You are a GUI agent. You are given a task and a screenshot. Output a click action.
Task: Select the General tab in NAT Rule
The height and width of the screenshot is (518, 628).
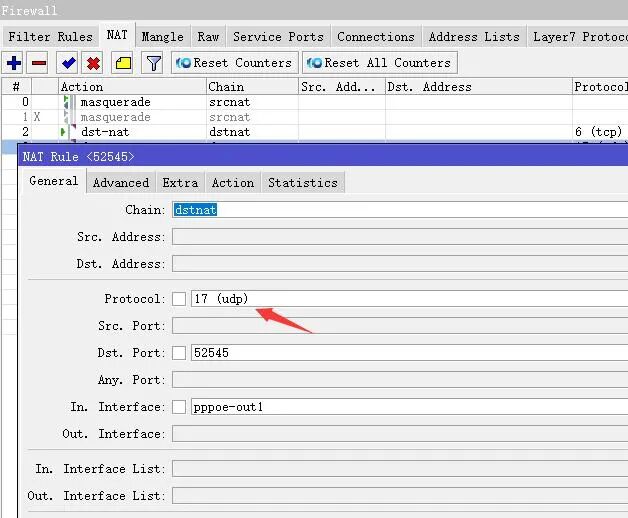[x=54, y=181]
